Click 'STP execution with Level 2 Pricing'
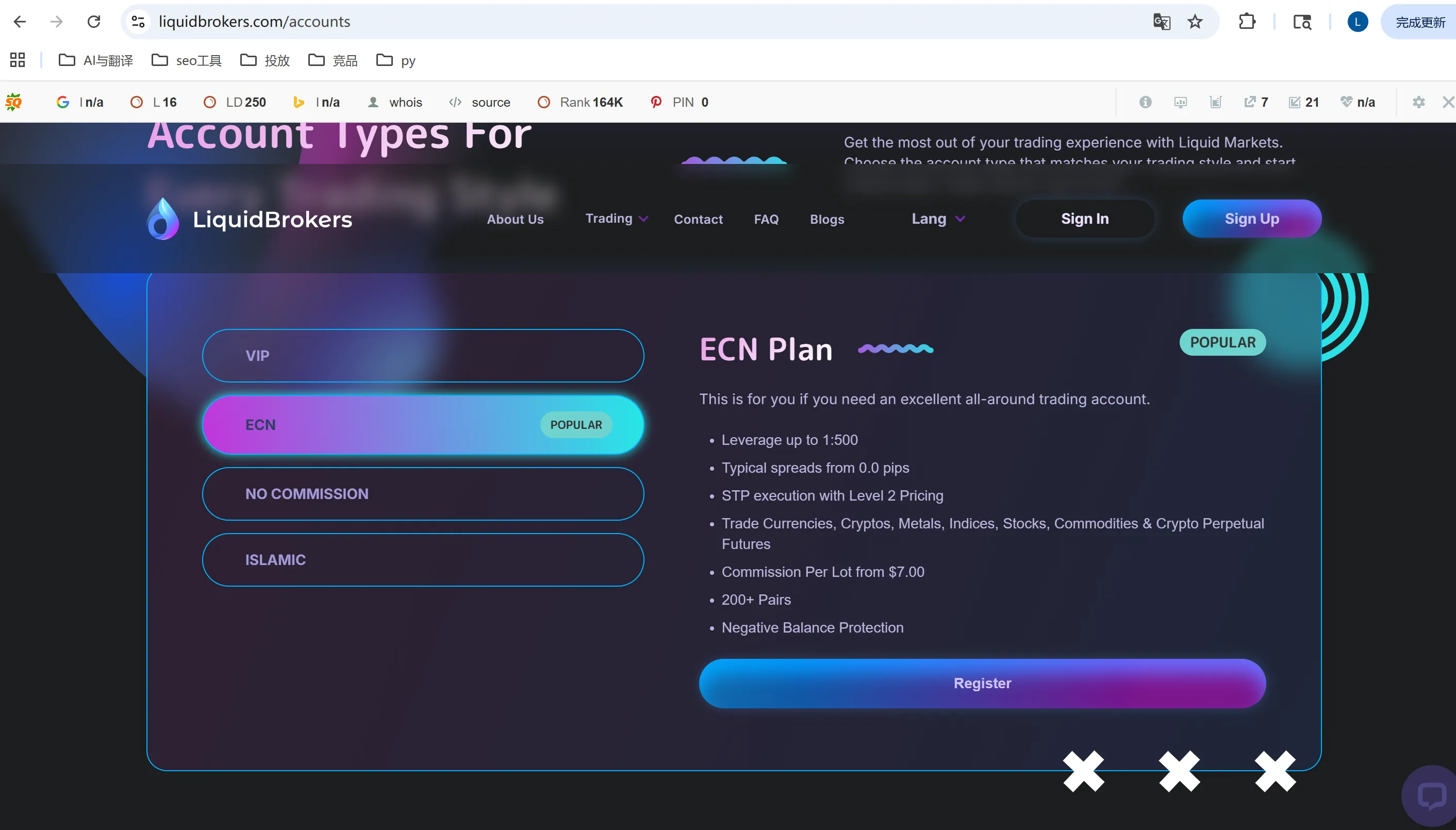The height and width of the screenshot is (830, 1456). pyautogui.click(x=832, y=496)
